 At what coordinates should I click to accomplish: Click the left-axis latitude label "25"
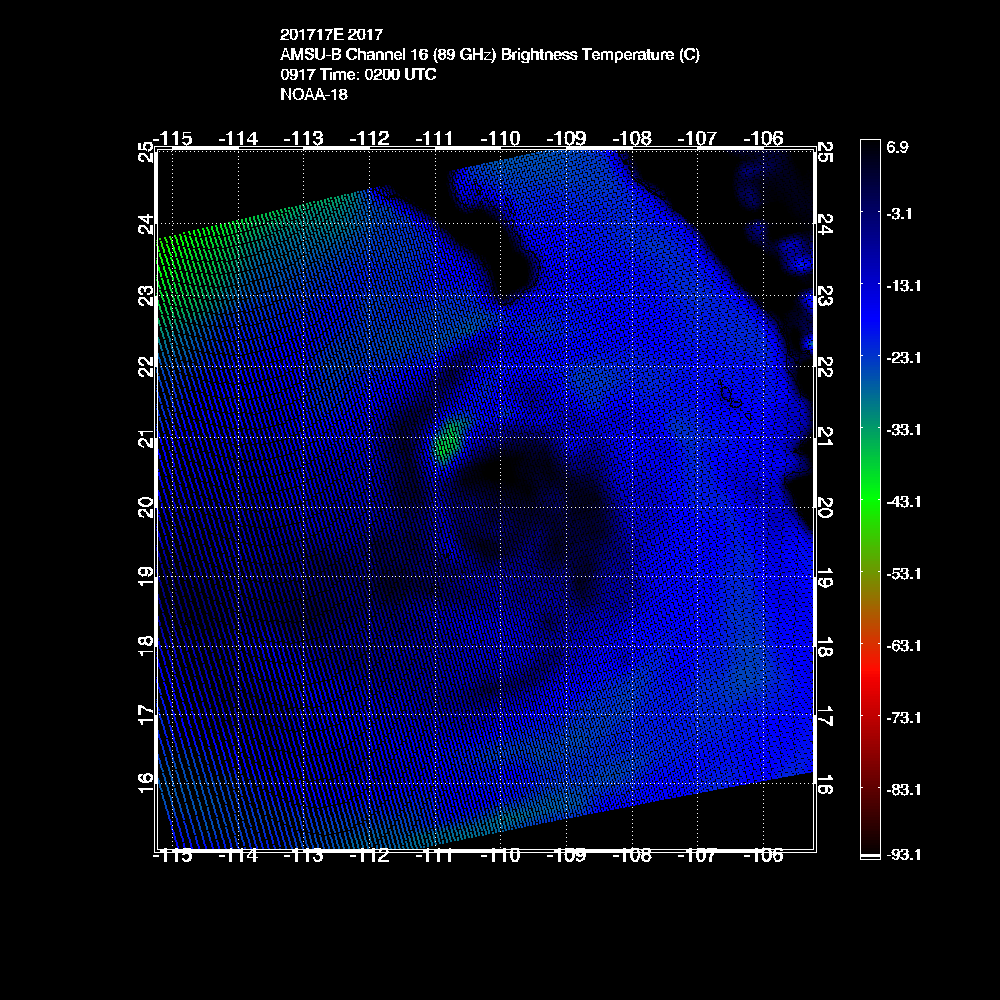[146, 152]
